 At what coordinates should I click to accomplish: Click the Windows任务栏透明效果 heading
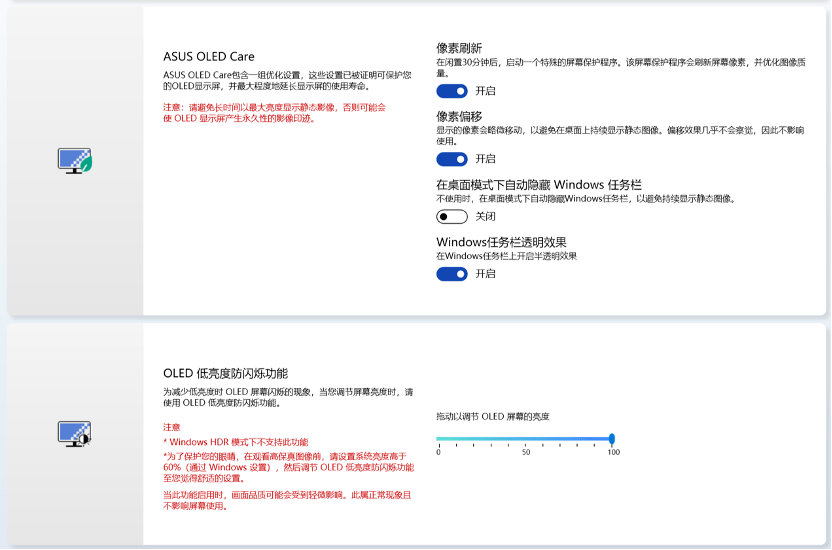(501, 242)
